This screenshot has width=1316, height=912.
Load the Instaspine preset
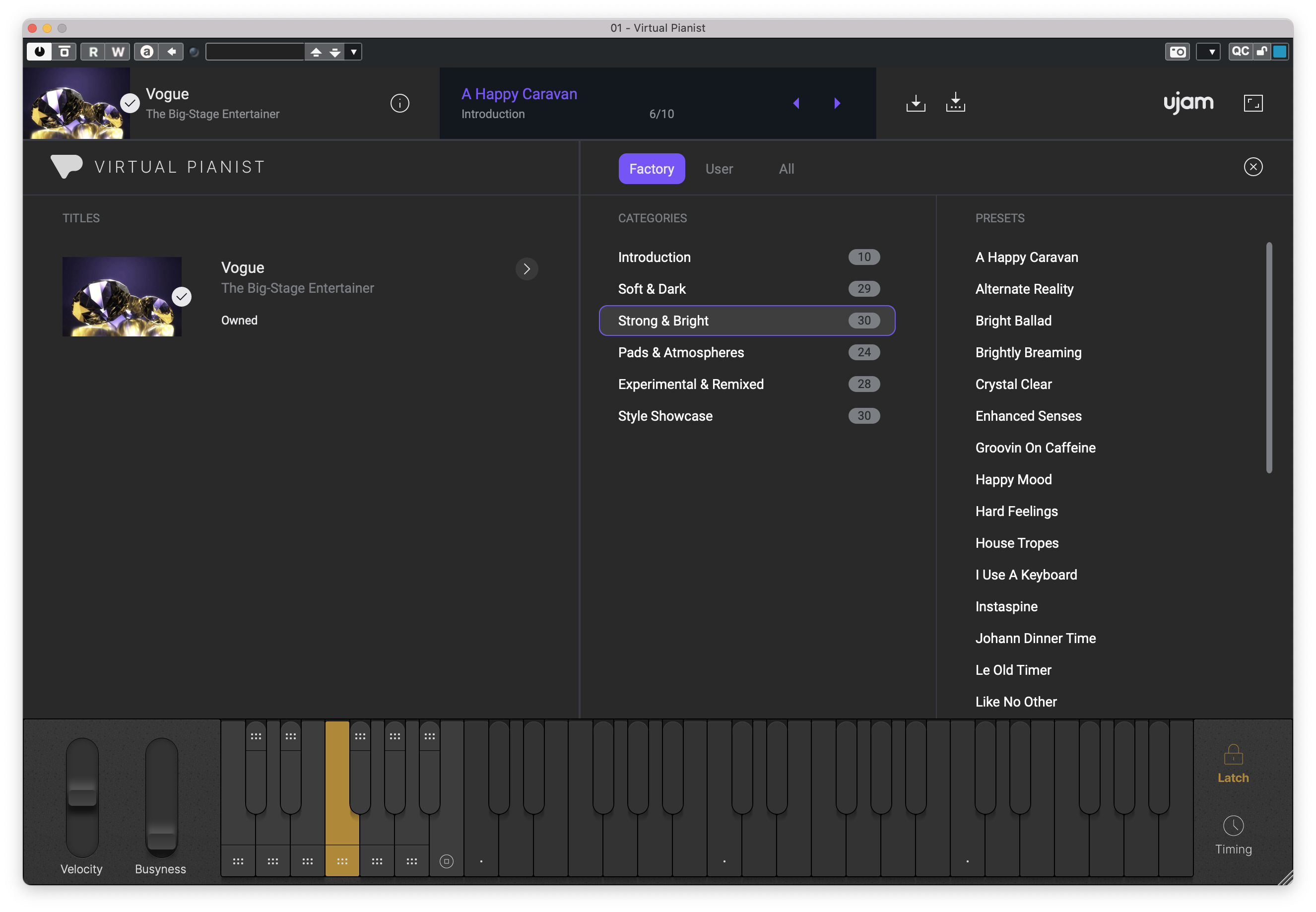click(x=1006, y=606)
